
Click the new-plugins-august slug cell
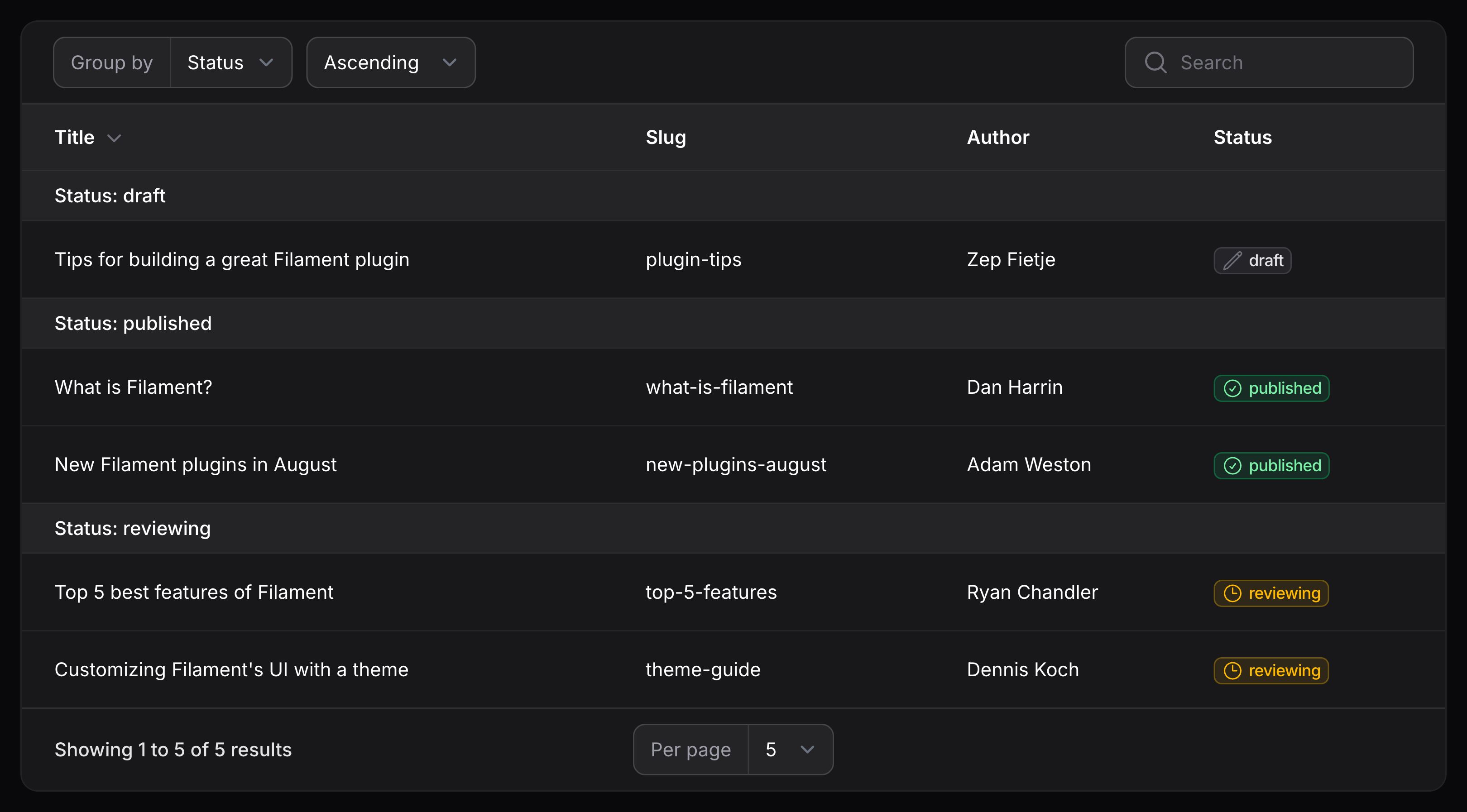tap(736, 465)
